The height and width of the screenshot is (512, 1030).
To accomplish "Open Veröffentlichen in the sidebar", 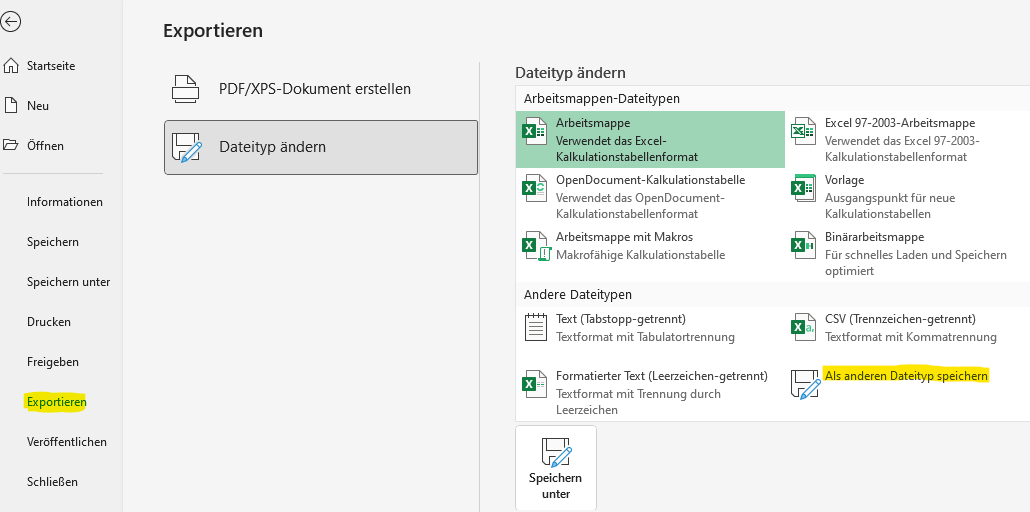I will click(66, 442).
